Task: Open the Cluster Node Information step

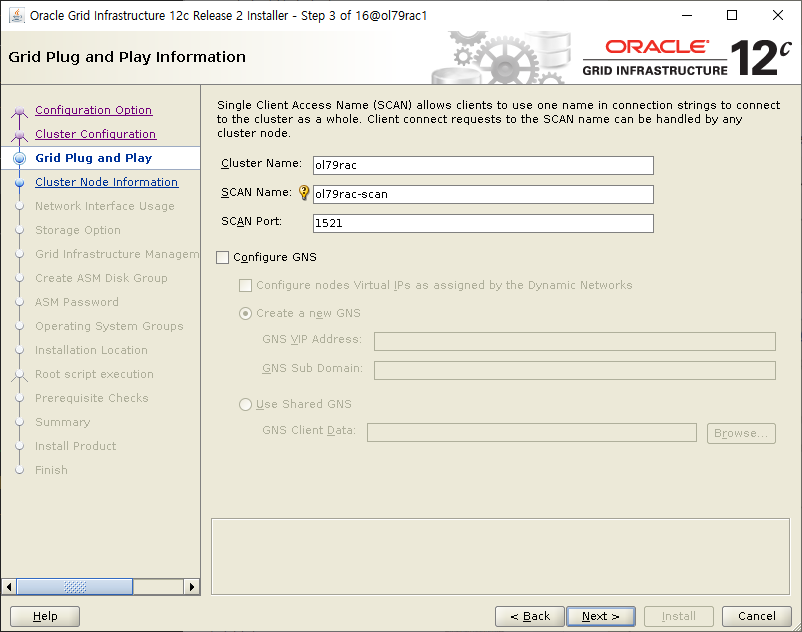Action: coord(106,182)
